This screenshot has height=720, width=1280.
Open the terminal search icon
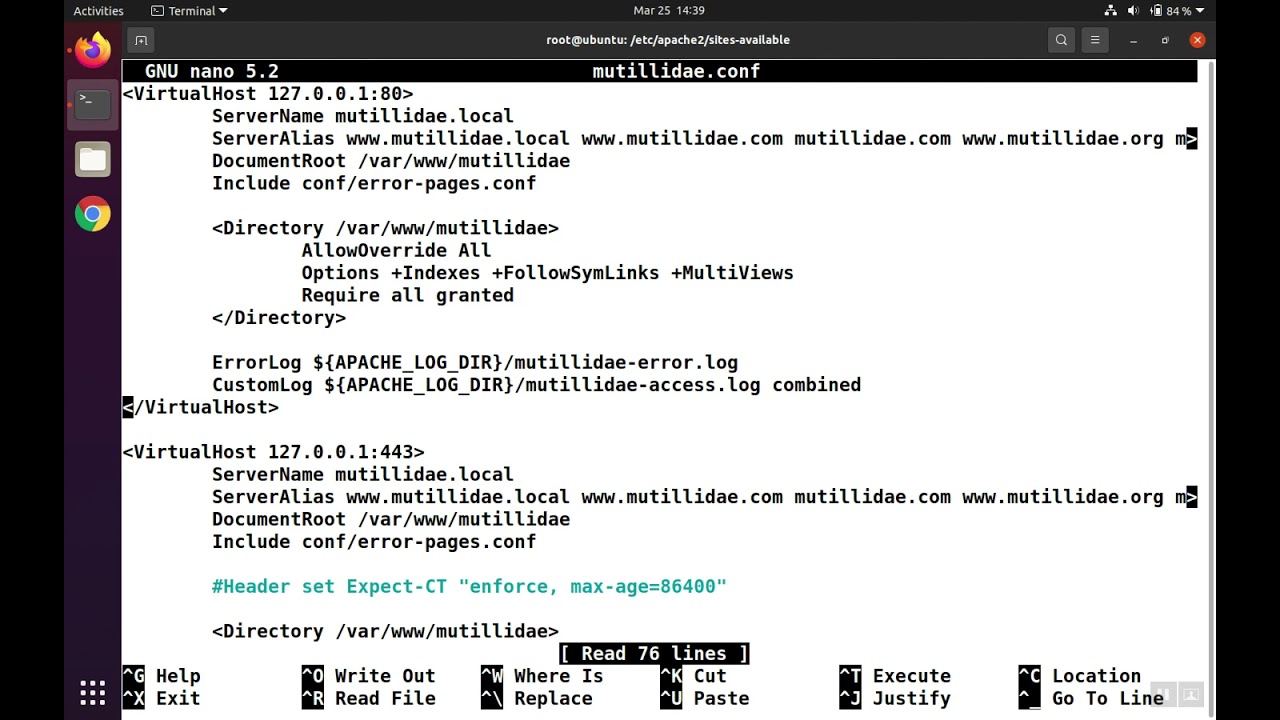1061,40
